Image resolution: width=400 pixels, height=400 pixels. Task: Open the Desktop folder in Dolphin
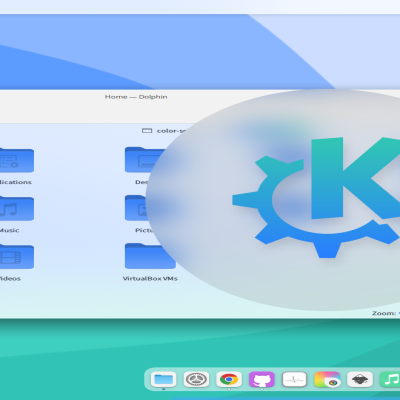tap(145, 160)
